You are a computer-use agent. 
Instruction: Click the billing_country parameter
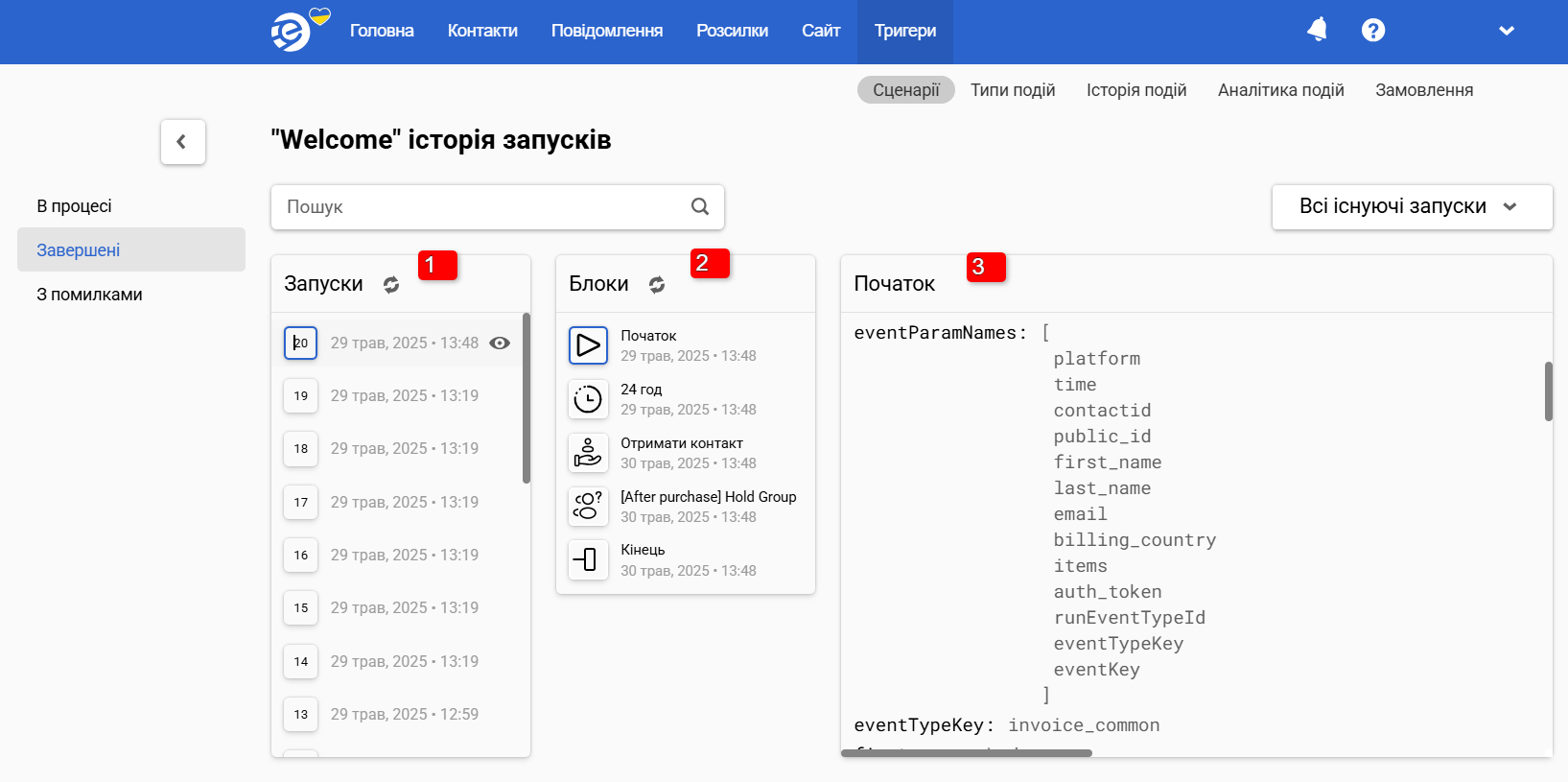(1135, 540)
